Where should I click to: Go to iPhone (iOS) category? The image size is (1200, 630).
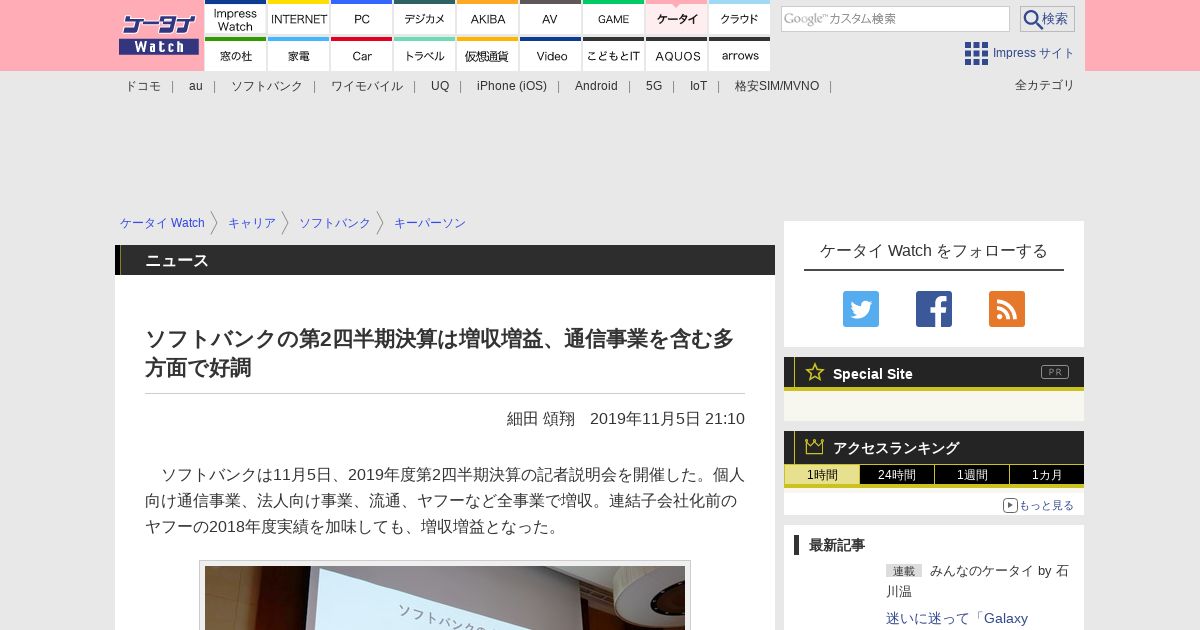512,86
